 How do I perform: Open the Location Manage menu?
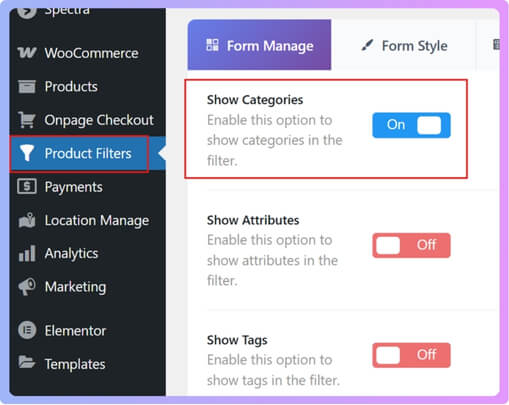point(87,220)
